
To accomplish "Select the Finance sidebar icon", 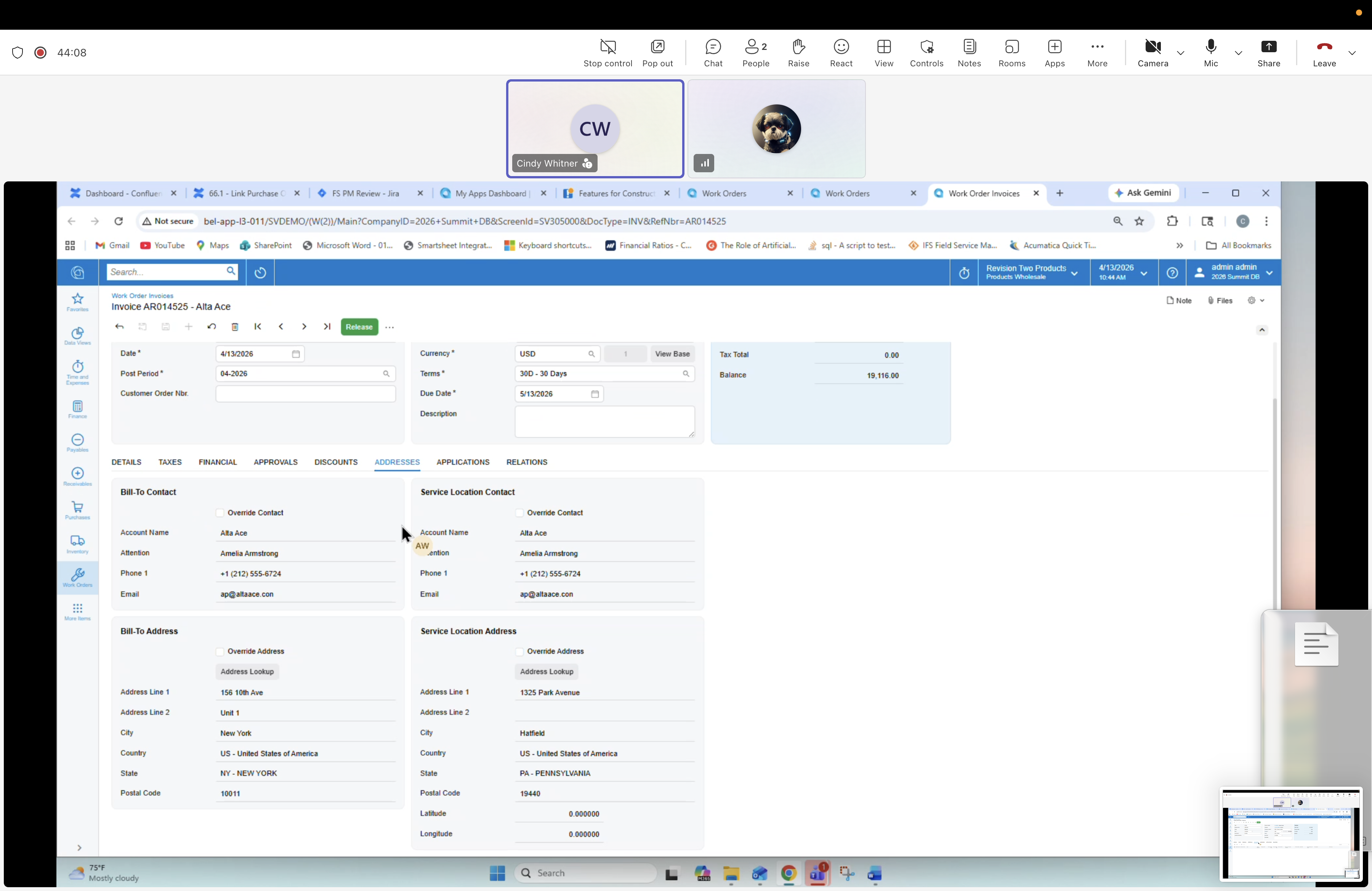I will click(77, 409).
